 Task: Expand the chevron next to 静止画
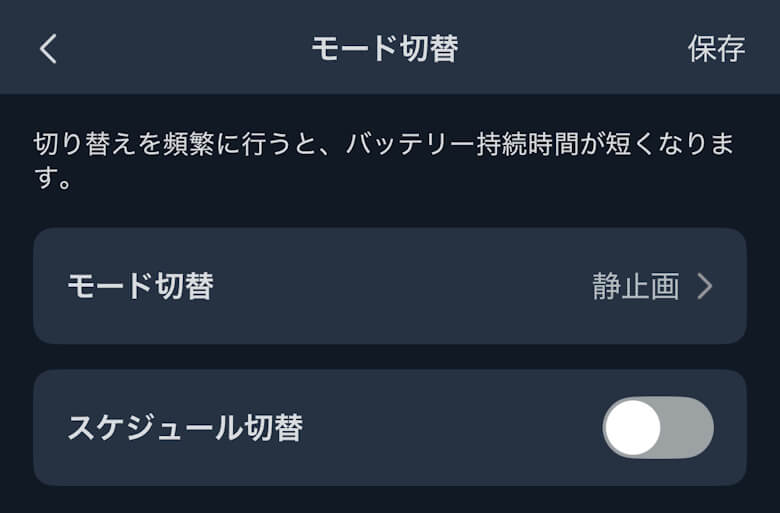(x=705, y=287)
